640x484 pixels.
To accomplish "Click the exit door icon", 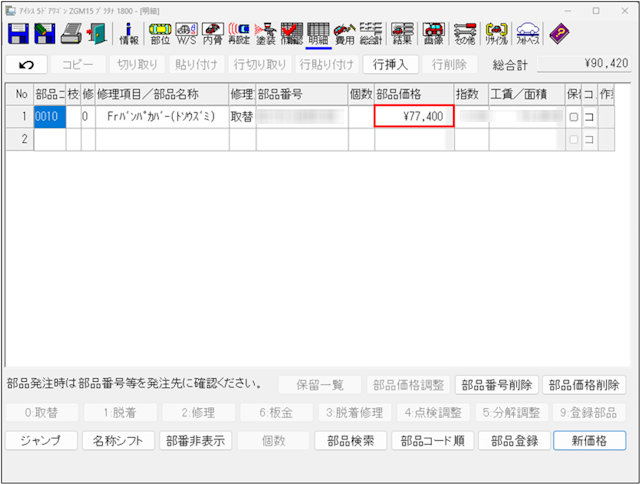I will (x=97, y=33).
